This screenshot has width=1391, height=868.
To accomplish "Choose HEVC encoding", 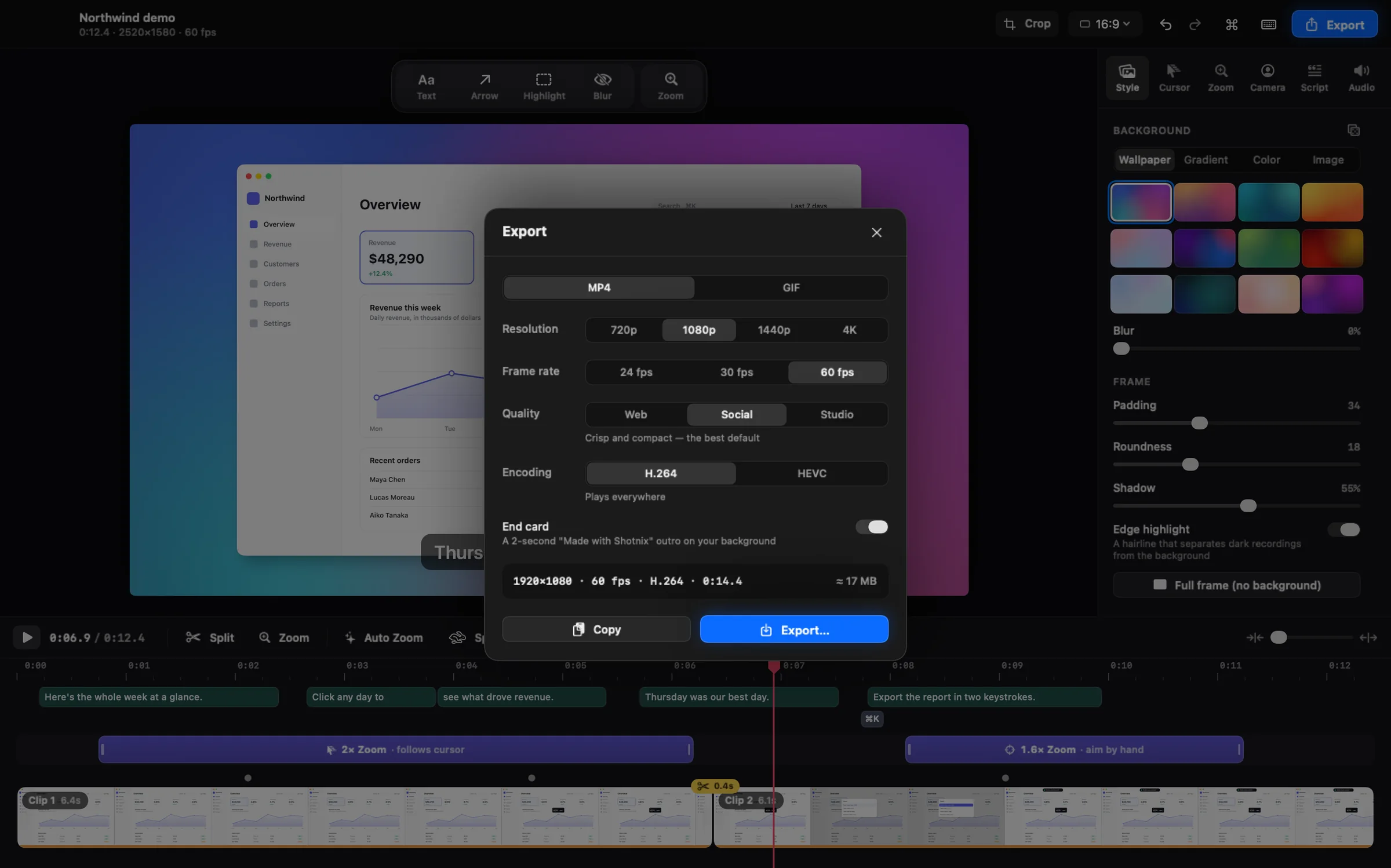I will click(811, 473).
